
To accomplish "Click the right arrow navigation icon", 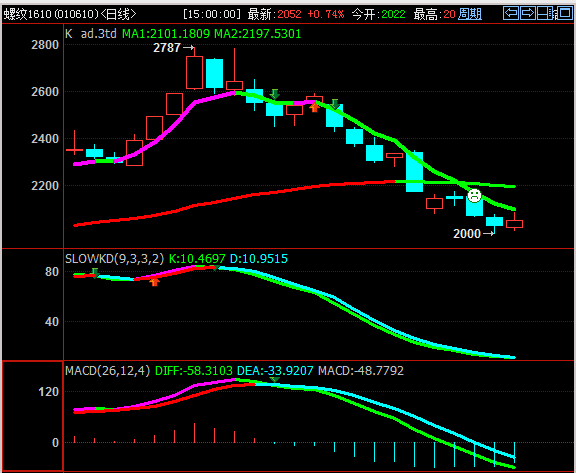I will pos(528,13).
